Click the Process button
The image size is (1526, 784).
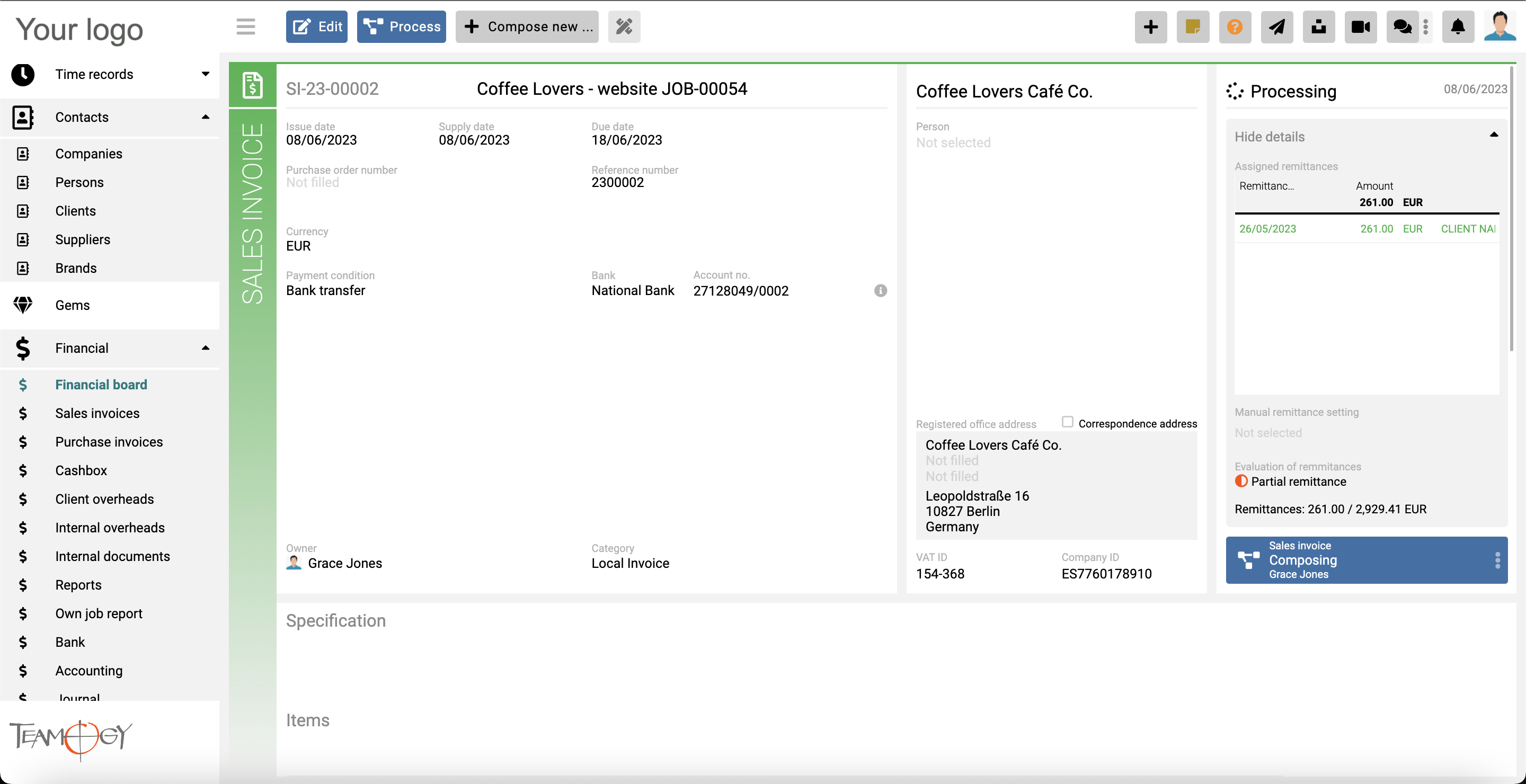[401, 26]
